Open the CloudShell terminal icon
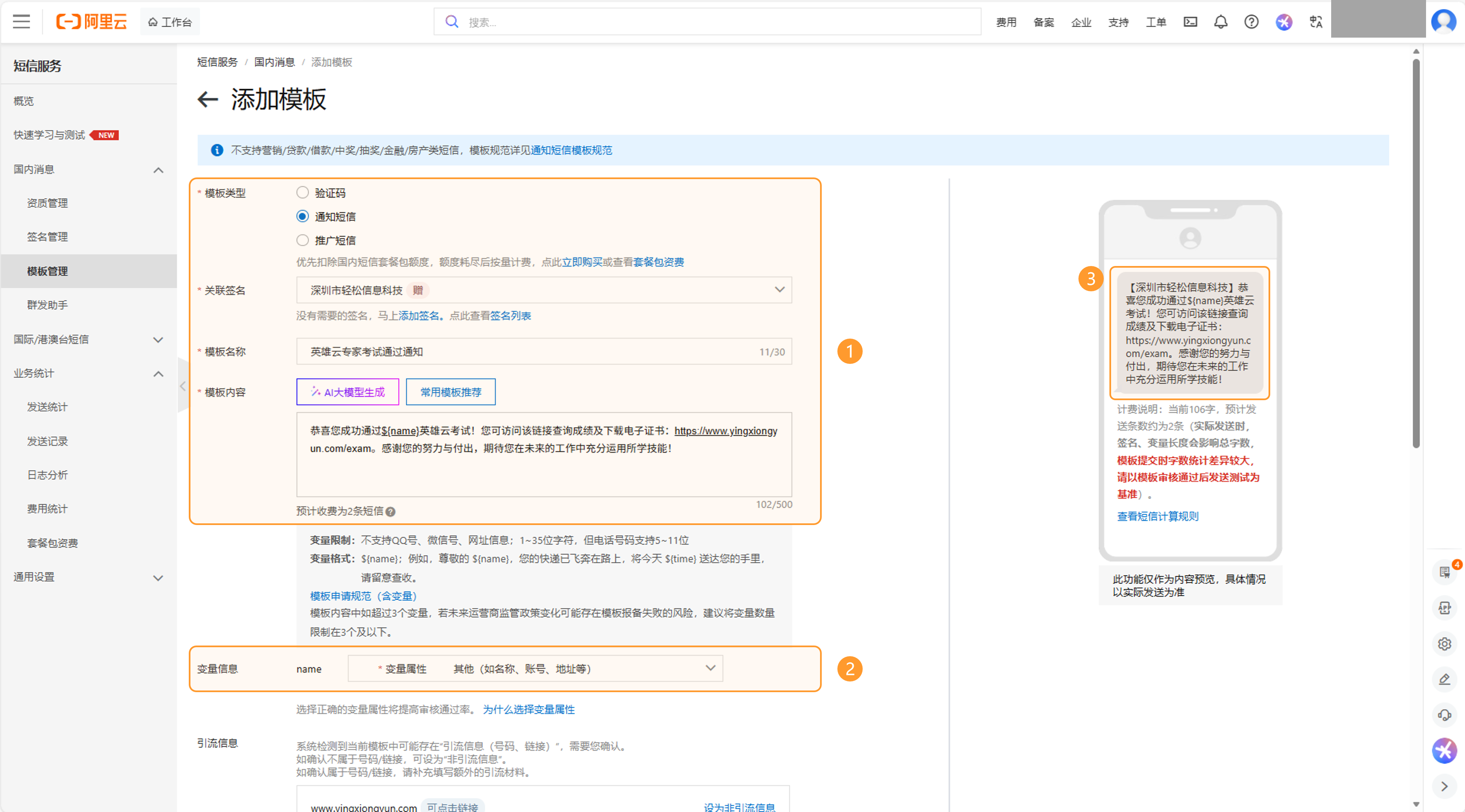Screen dimensions: 1465x812 (x=1190, y=22)
